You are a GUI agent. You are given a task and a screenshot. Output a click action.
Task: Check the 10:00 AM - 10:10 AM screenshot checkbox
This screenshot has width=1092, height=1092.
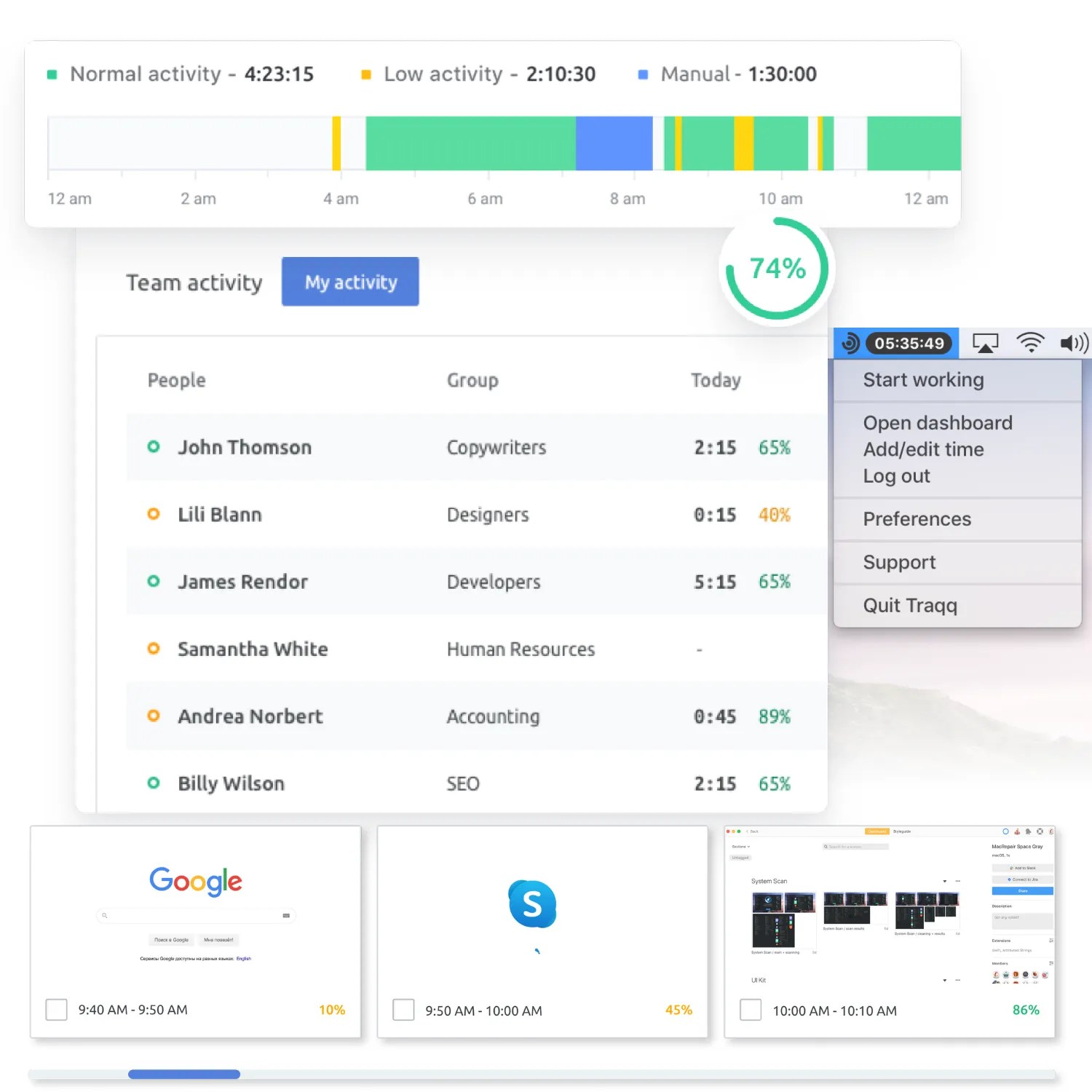pos(751,1010)
